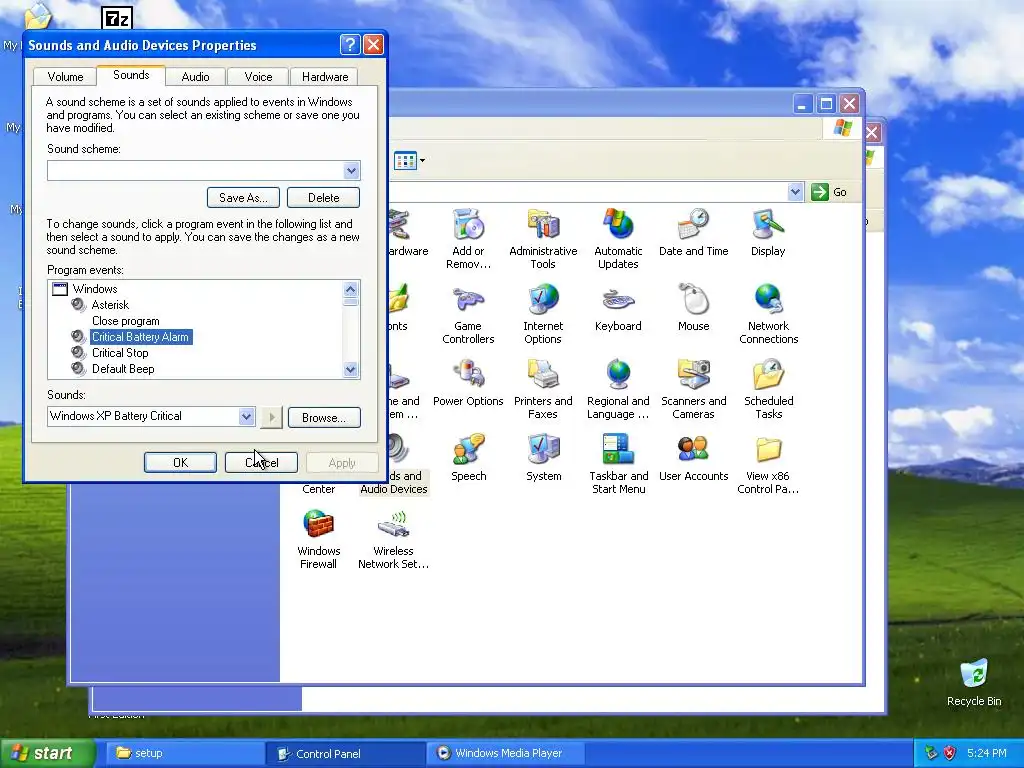Click Program events scroll down arrow
Image resolution: width=1024 pixels, height=768 pixels.
(x=351, y=370)
